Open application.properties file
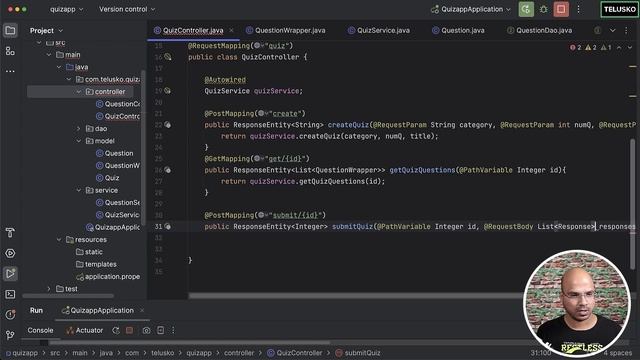This screenshot has width=640, height=360. (x=108, y=277)
